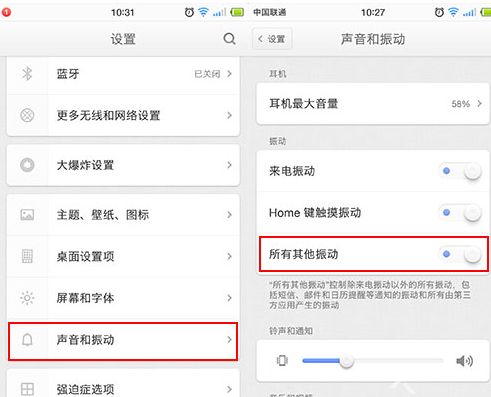Open the 屏幕和字体 entry
The height and width of the screenshot is (397, 491).
point(123,298)
